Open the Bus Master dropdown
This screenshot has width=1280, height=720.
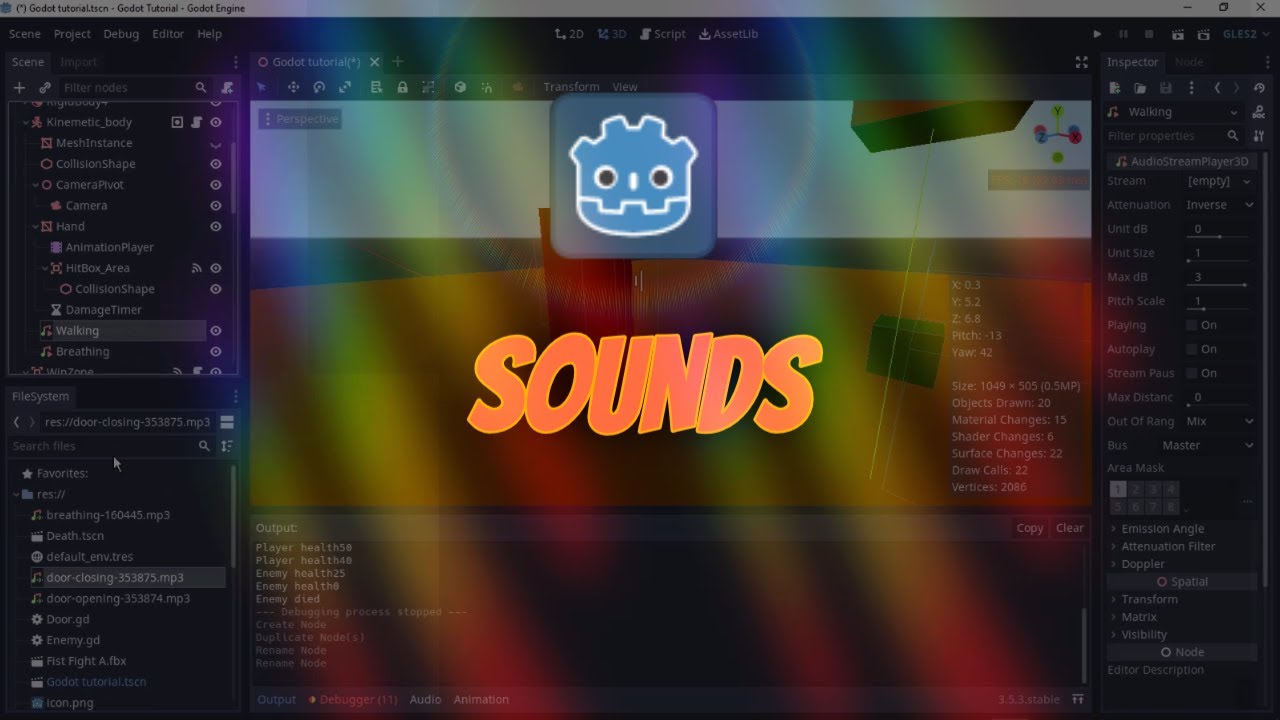pos(1207,445)
